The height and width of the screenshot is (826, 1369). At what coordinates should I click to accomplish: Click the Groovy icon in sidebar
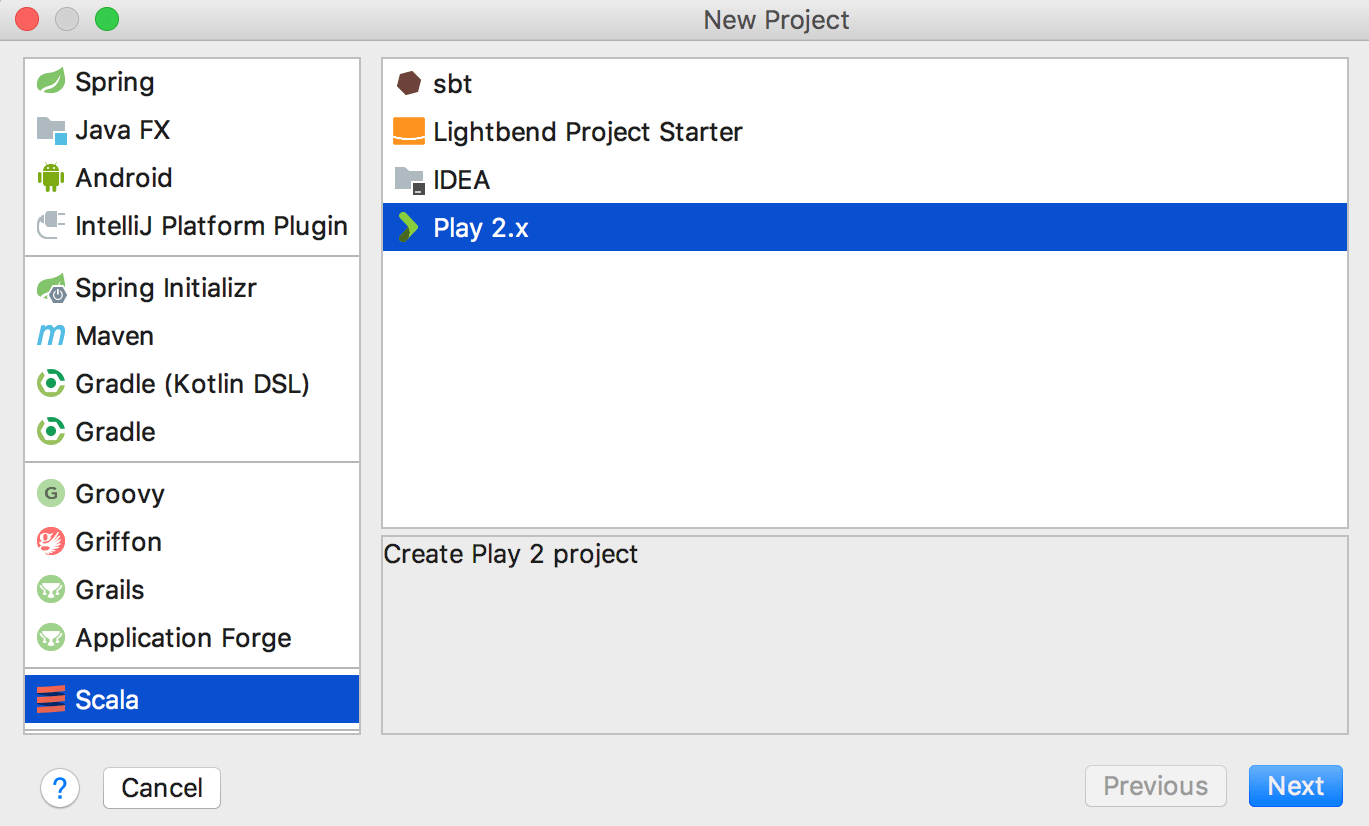[x=51, y=494]
